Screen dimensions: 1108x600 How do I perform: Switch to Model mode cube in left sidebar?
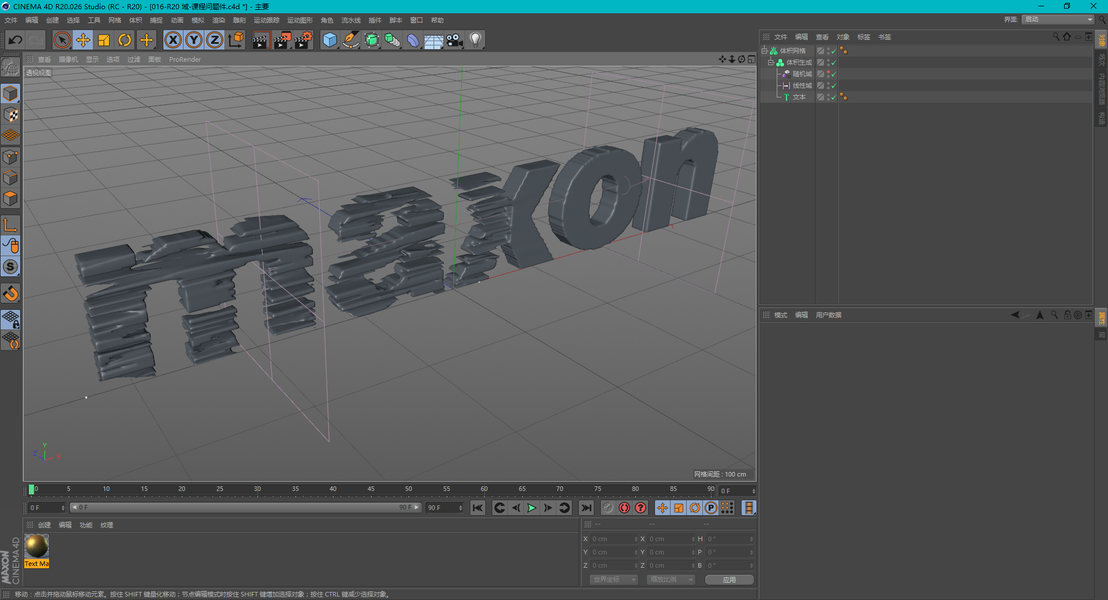pyautogui.click(x=11, y=93)
